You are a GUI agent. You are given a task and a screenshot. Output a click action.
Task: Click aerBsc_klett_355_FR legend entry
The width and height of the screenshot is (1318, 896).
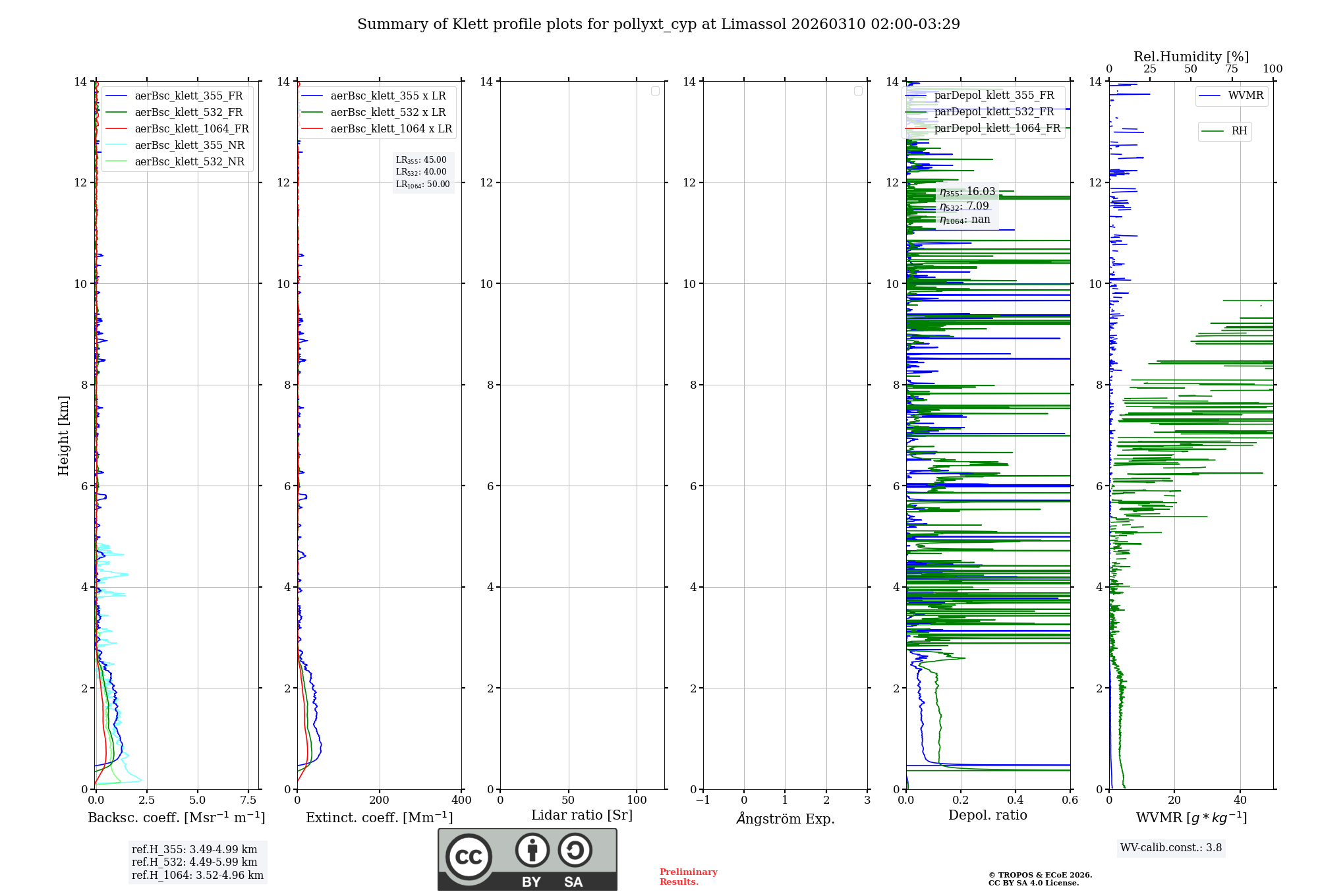[188, 96]
